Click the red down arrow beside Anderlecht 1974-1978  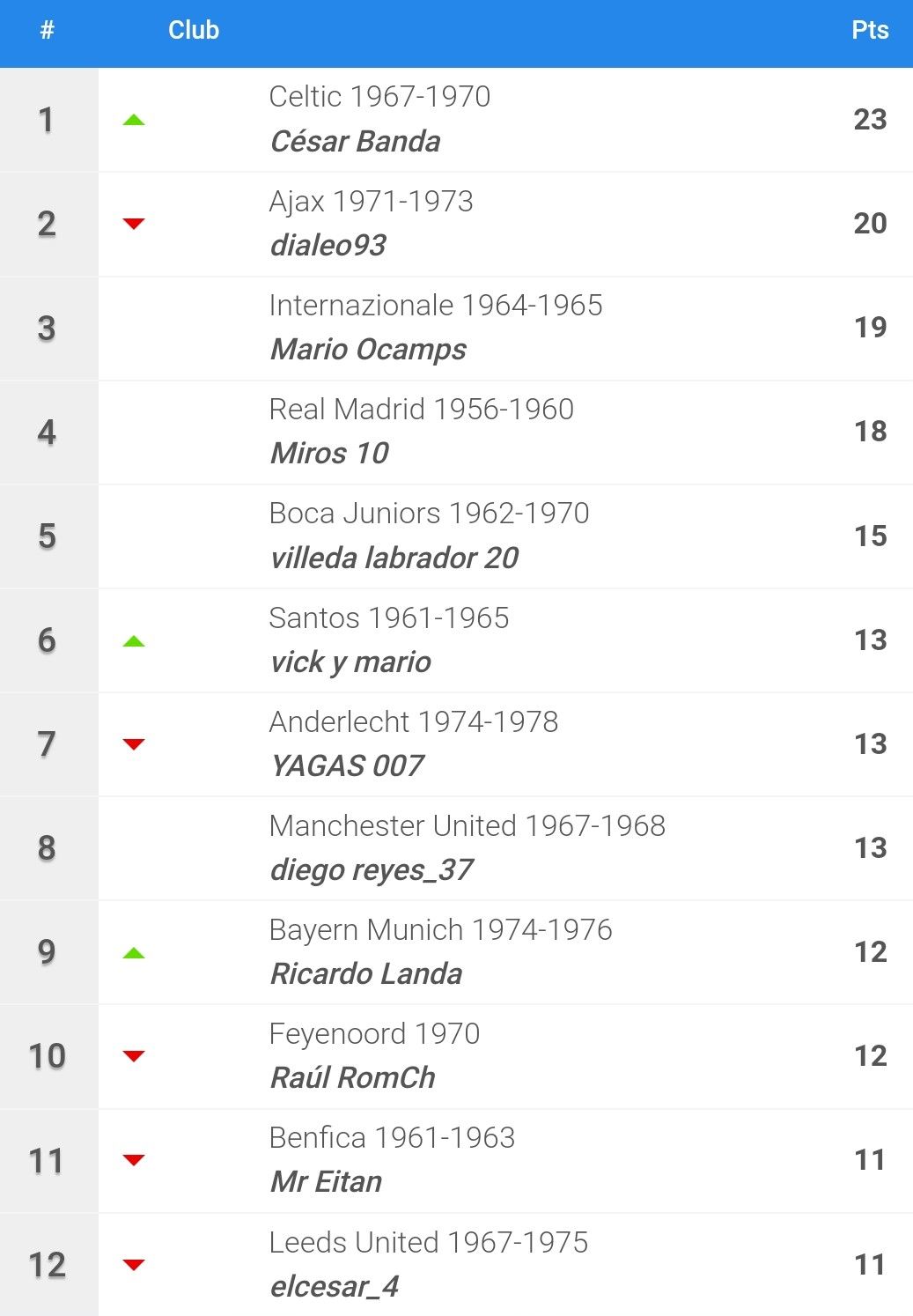(x=134, y=744)
